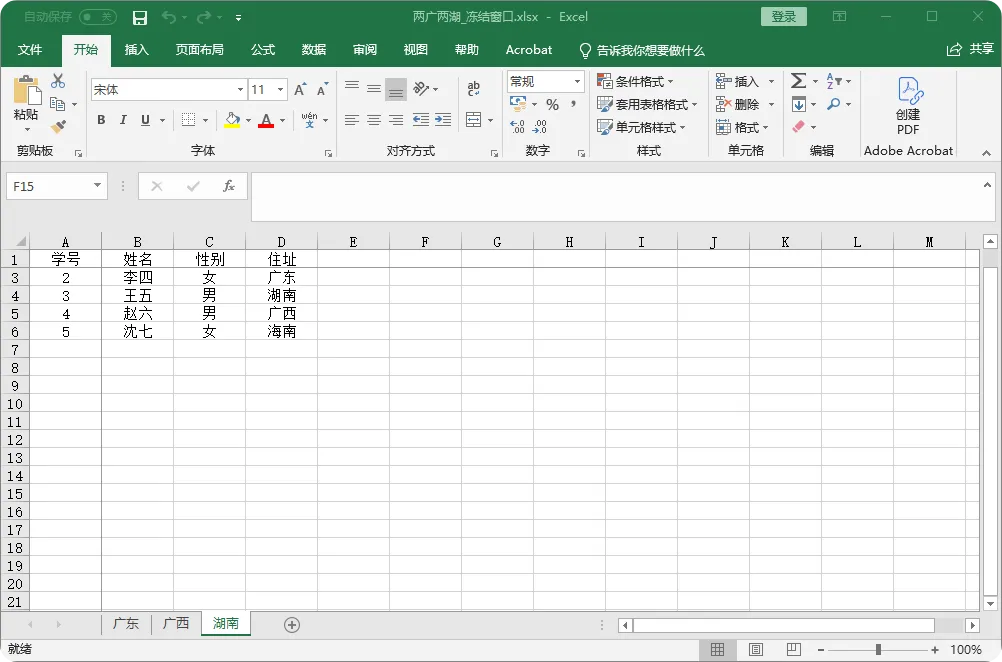1002x662 pixels.
Task: Select the 广东 sheet tab
Action: [126, 624]
